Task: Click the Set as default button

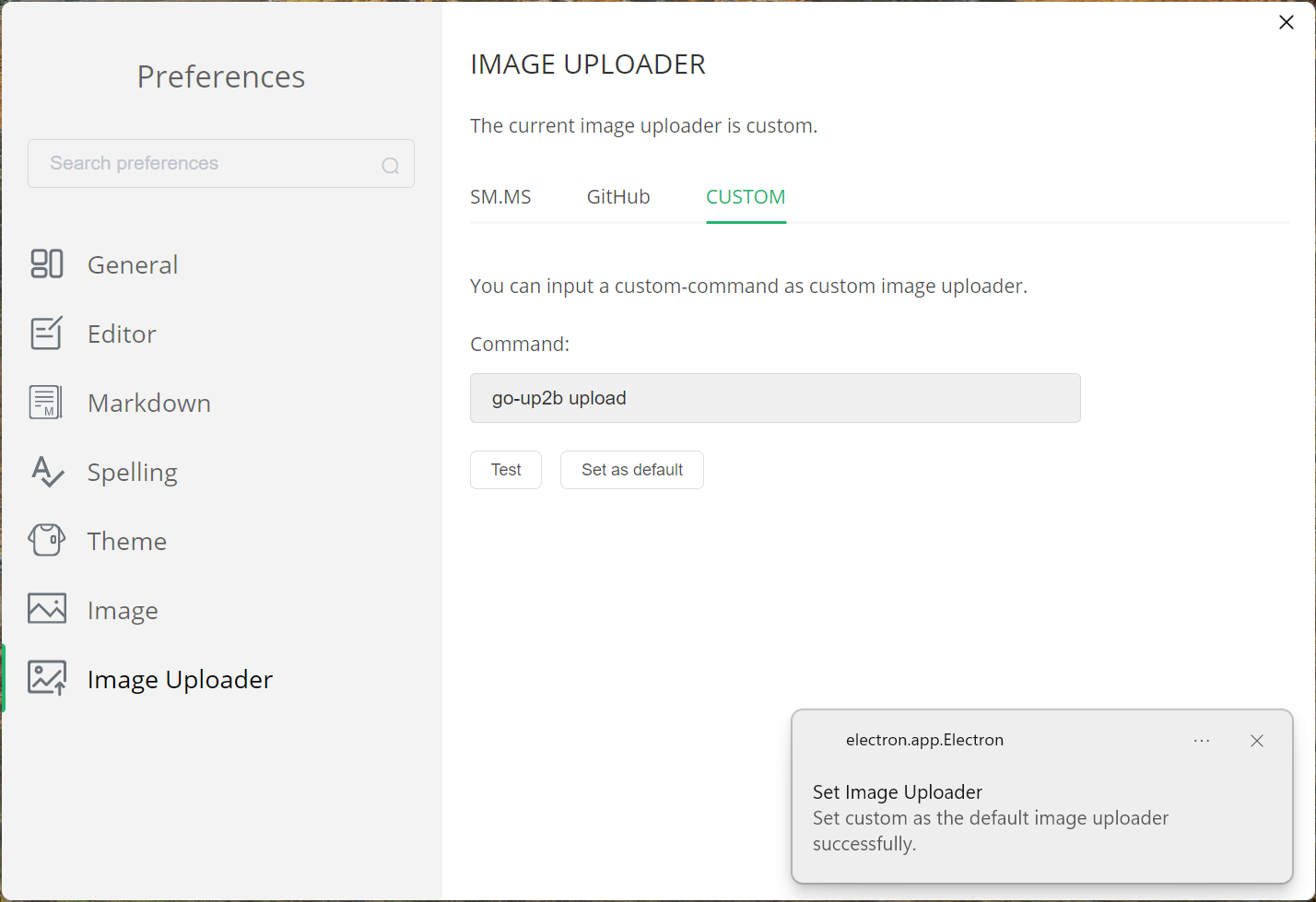Action: pyautogui.click(x=631, y=470)
